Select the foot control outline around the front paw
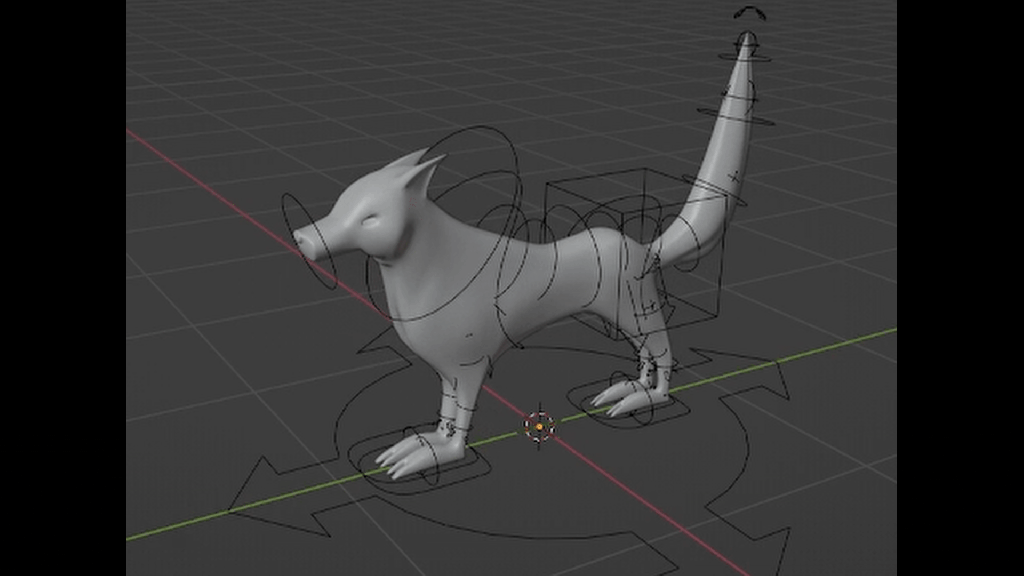 click(x=475, y=468)
